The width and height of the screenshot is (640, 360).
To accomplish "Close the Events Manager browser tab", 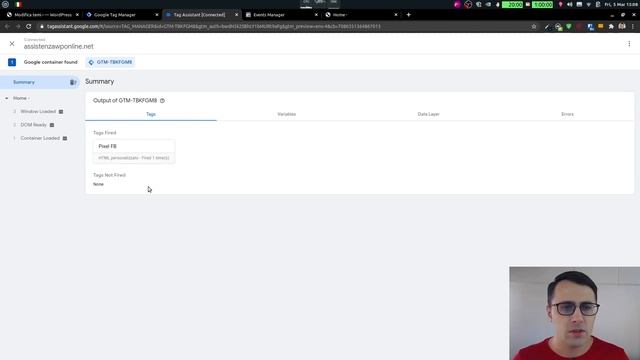I will tap(316, 15).
